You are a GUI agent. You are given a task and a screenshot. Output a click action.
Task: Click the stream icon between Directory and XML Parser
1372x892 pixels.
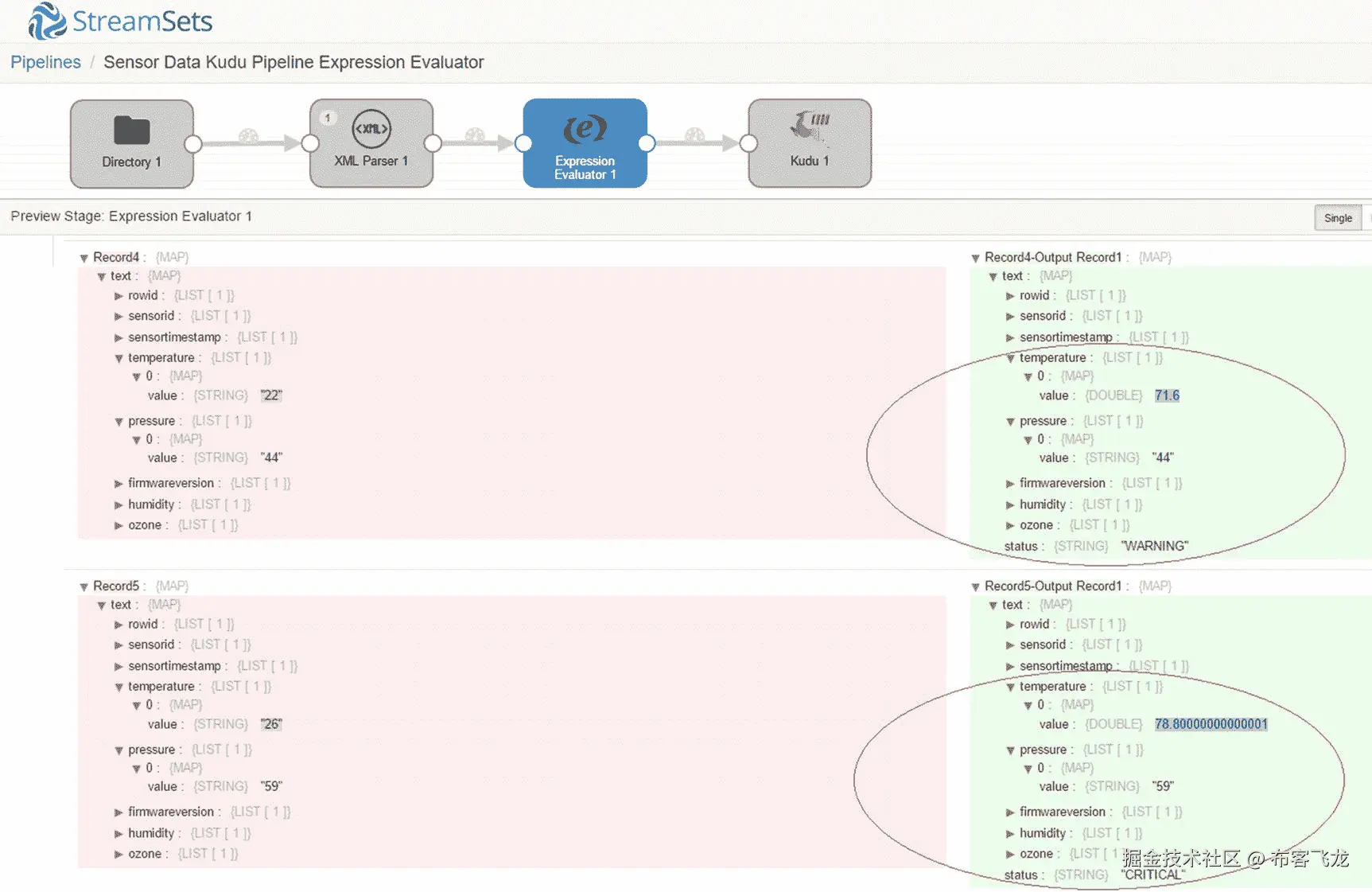[x=247, y=137]
